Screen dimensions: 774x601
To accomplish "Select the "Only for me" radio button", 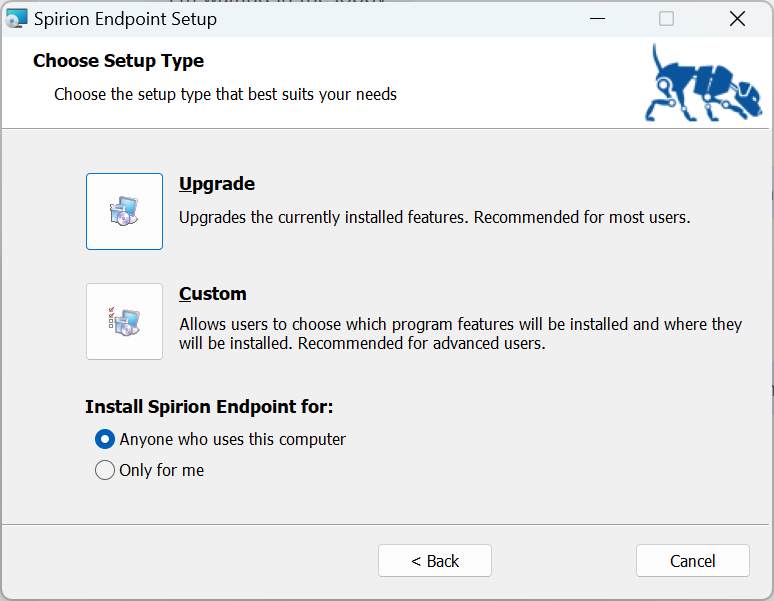I will click(105, 470).
